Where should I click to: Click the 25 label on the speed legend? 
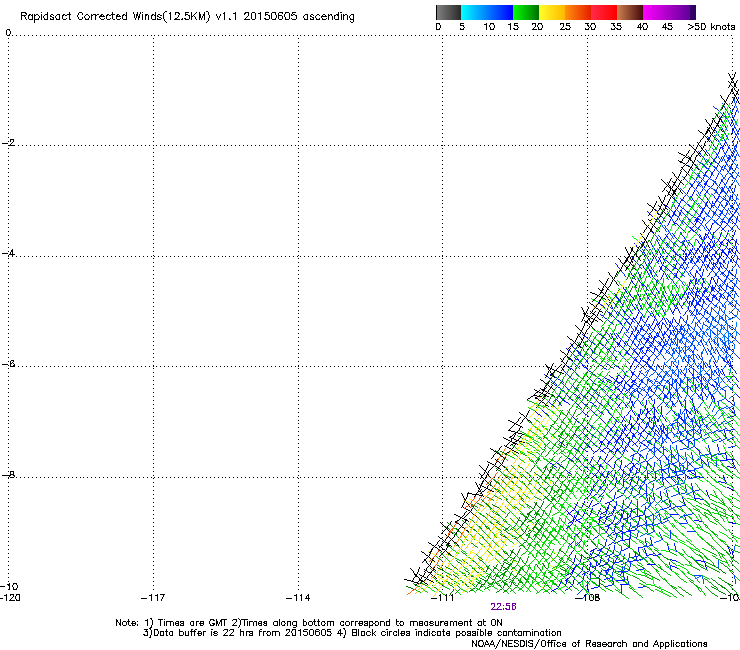[565, 27]
